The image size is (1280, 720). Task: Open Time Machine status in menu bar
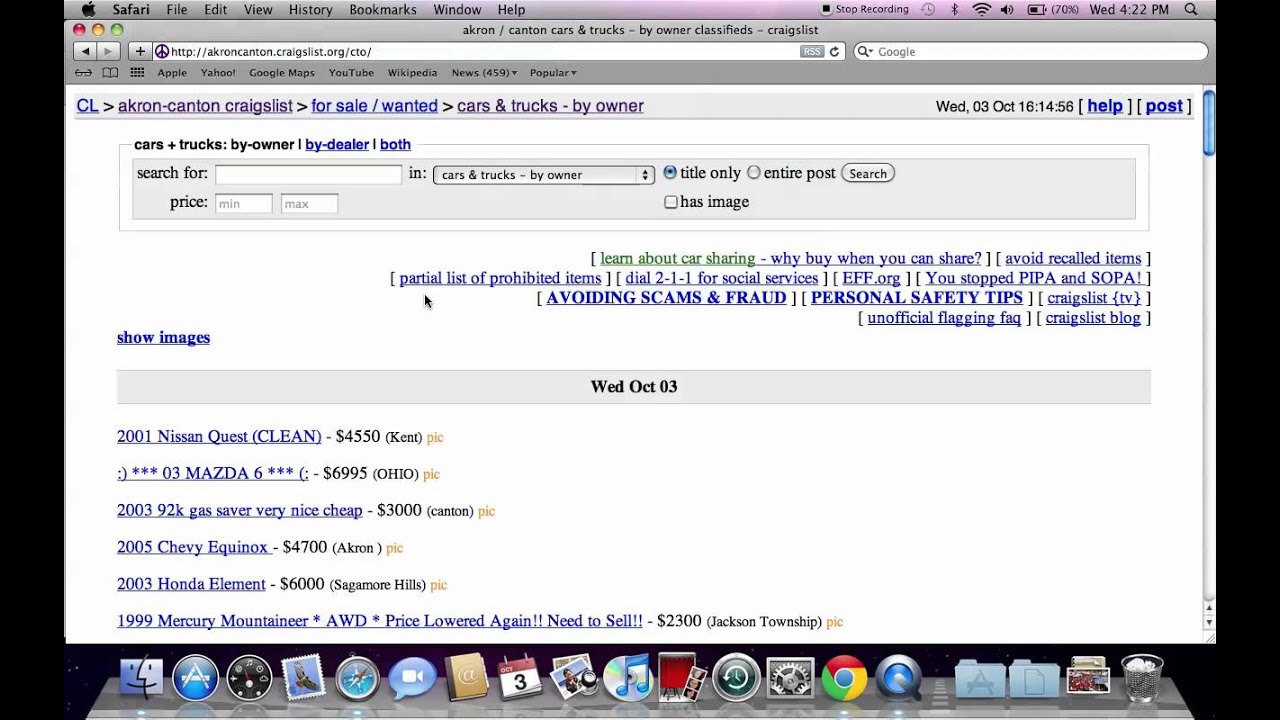(x=929, y=10)
